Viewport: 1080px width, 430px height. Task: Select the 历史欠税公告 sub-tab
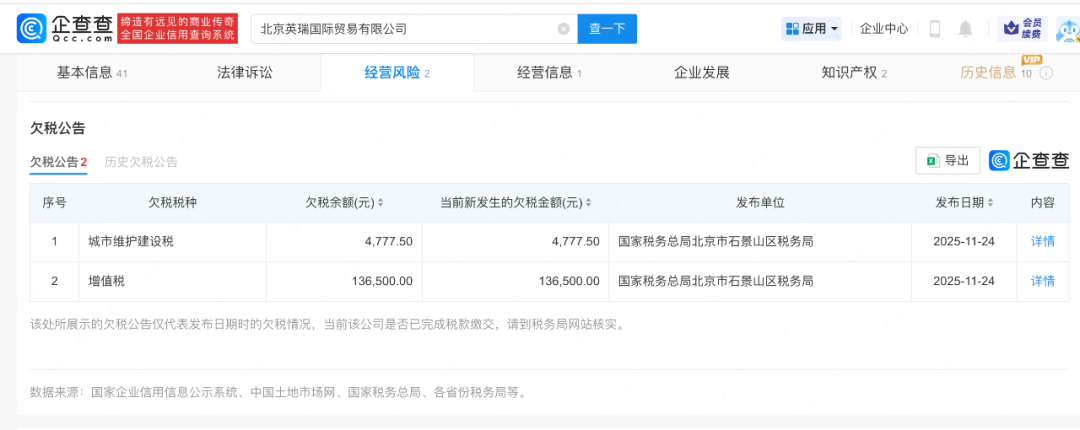(x=141, y=162)
